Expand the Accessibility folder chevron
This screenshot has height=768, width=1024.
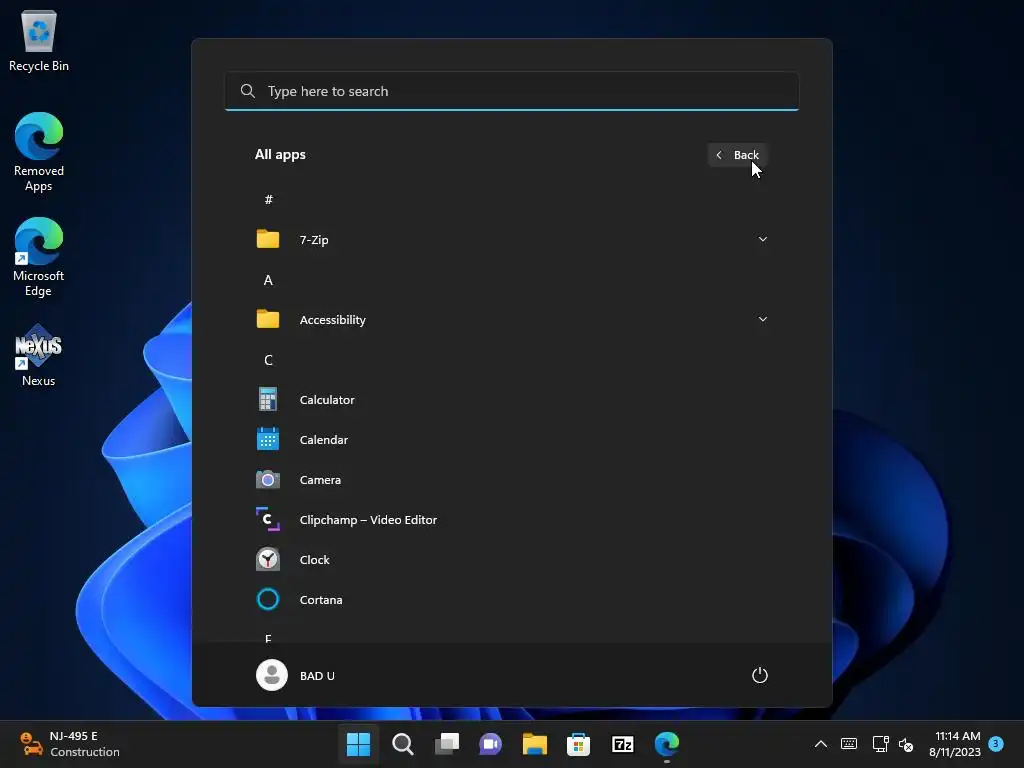[762, 319]
